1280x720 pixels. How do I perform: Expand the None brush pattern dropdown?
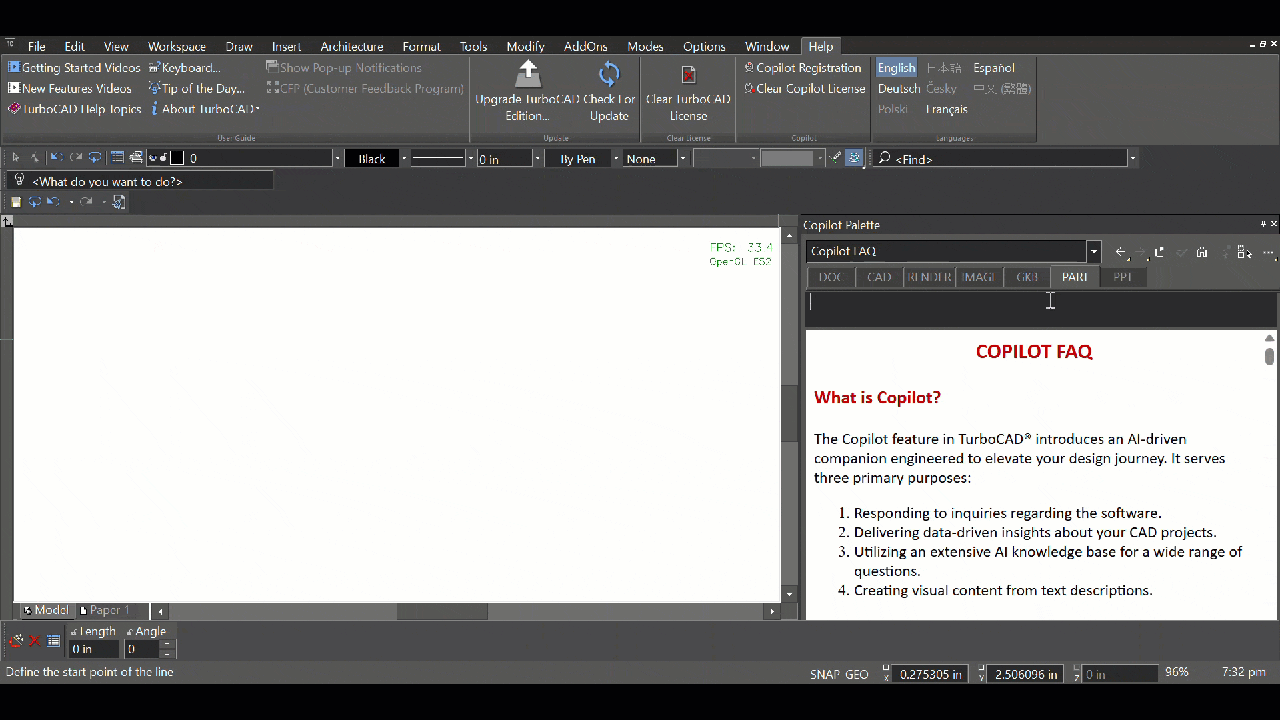683,158
